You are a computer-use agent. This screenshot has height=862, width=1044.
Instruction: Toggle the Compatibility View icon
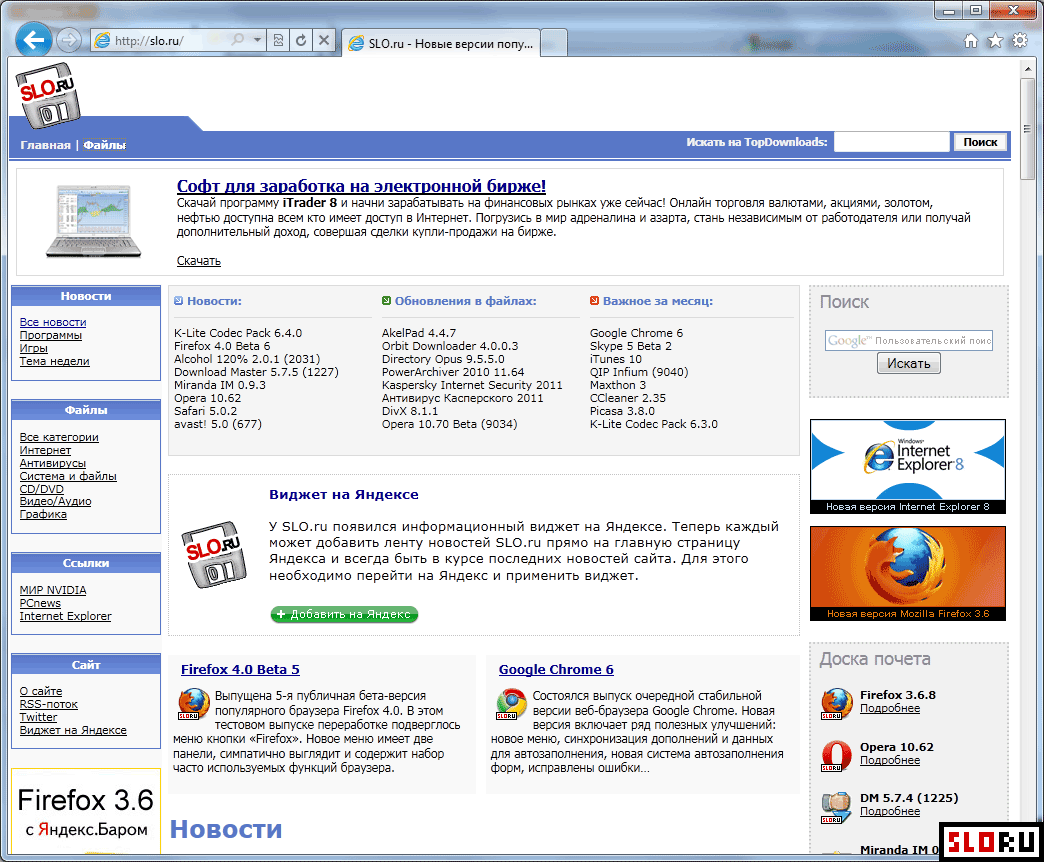pos(278,41)
